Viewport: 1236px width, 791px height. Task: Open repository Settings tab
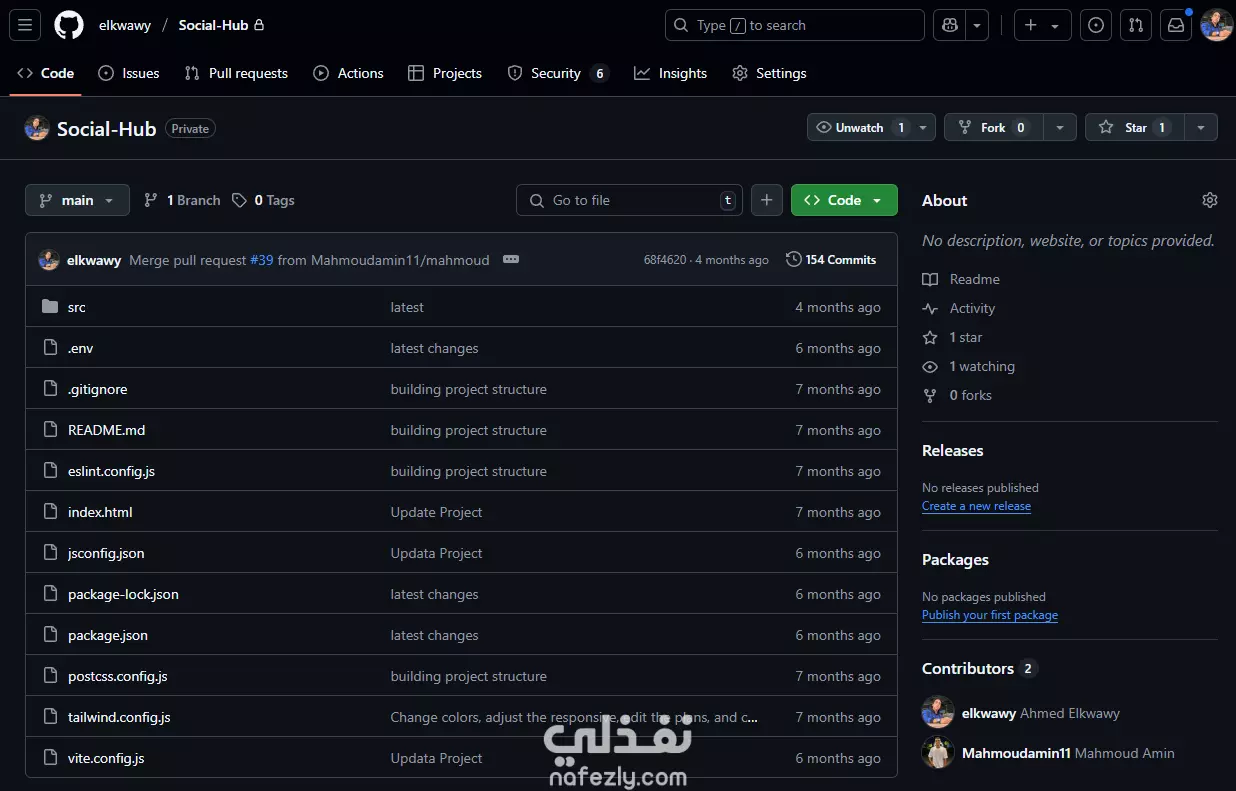point(769,73)
